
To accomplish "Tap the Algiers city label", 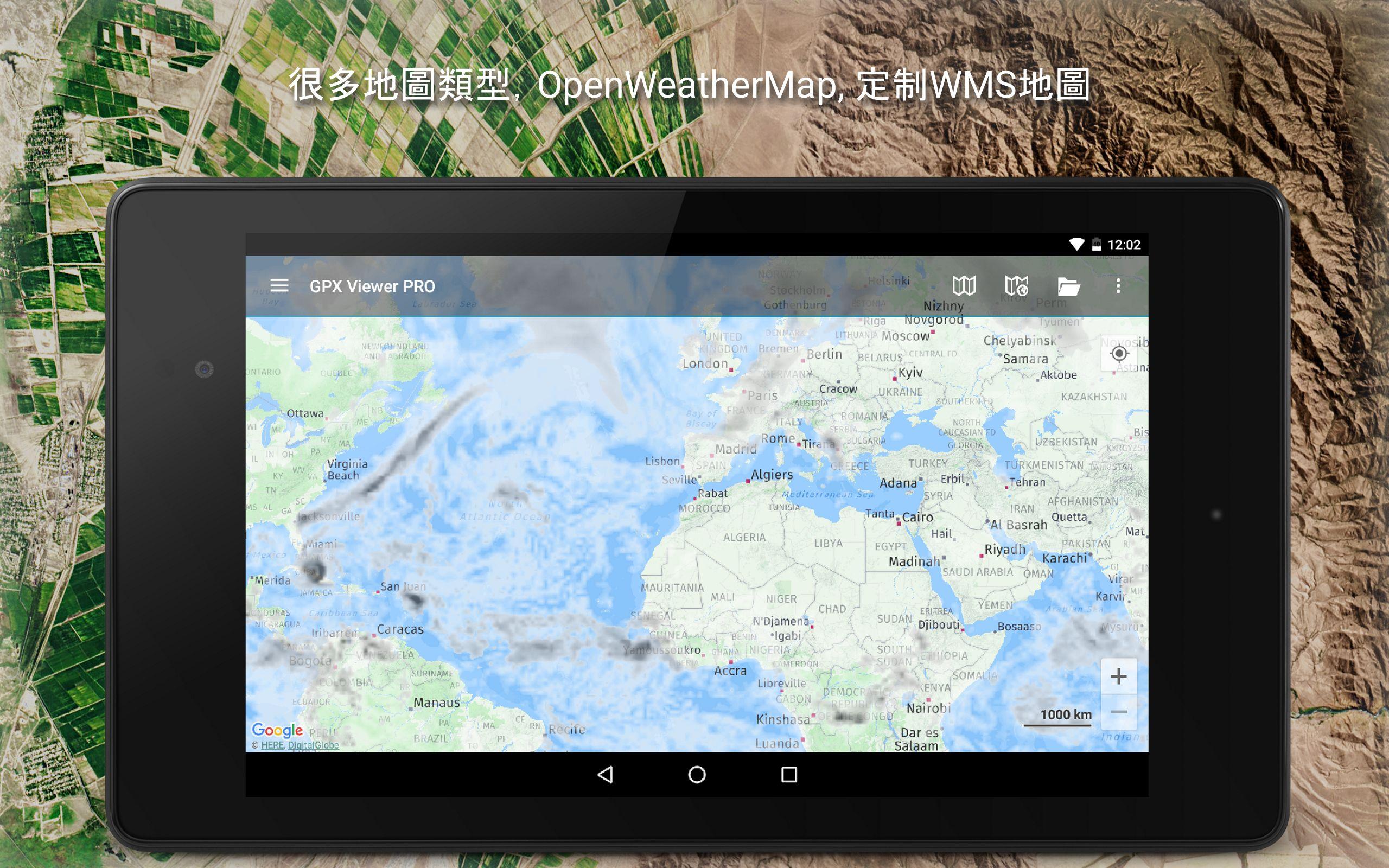I will coord(772,475).
